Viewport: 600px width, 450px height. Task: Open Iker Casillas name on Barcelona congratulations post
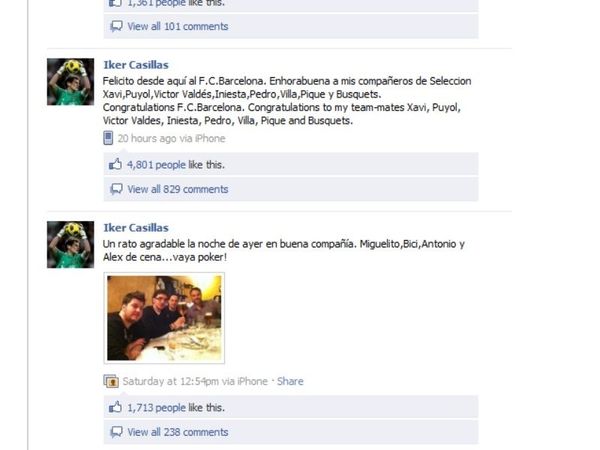136,65
